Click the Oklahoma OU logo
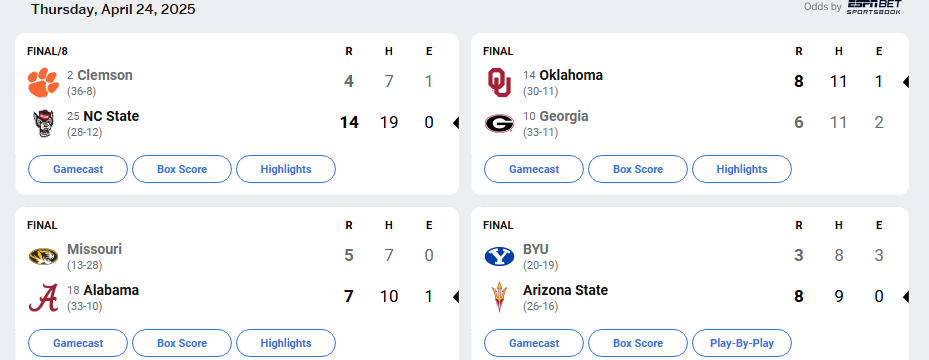929x360 pixels. click(499, 83)
